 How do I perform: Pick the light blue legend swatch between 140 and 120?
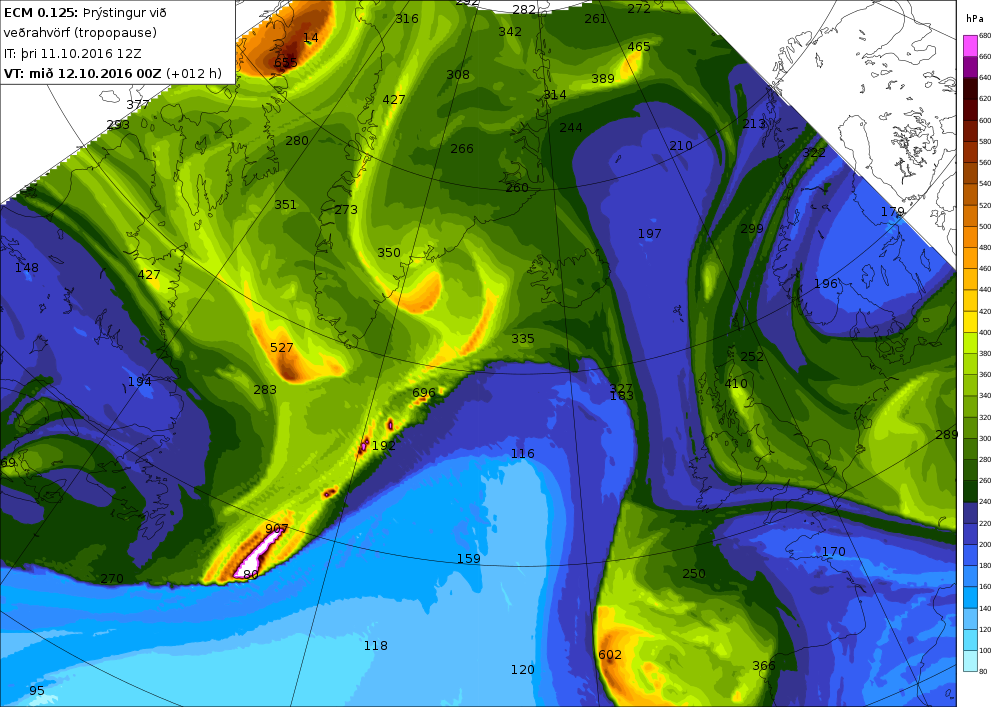coord(969,618)
